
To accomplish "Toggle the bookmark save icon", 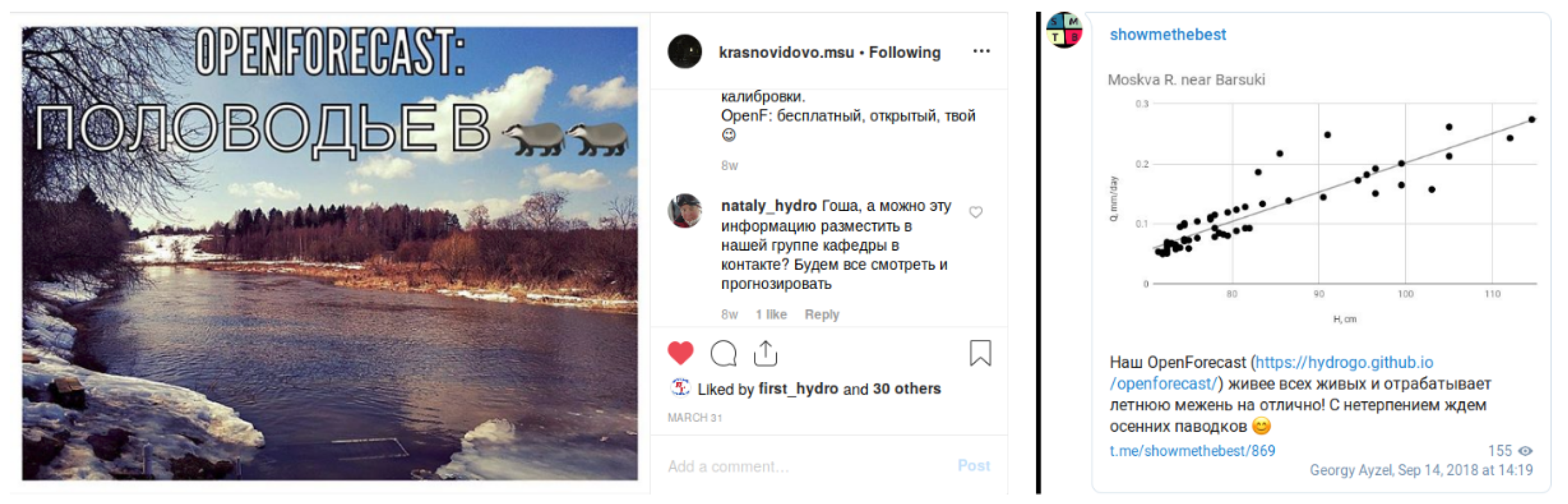I will [x=979, y=353].
